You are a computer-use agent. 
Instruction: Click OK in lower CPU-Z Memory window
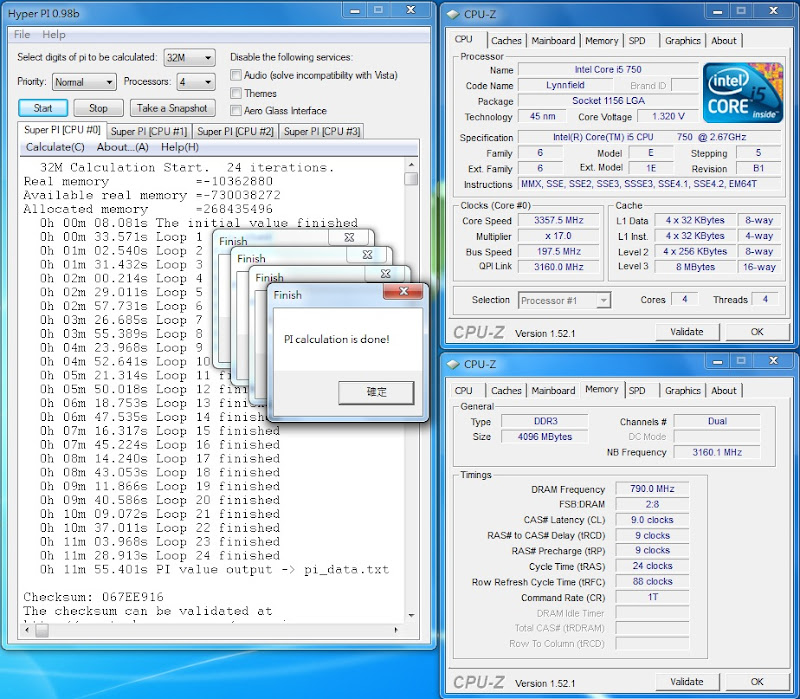[757, 682]
